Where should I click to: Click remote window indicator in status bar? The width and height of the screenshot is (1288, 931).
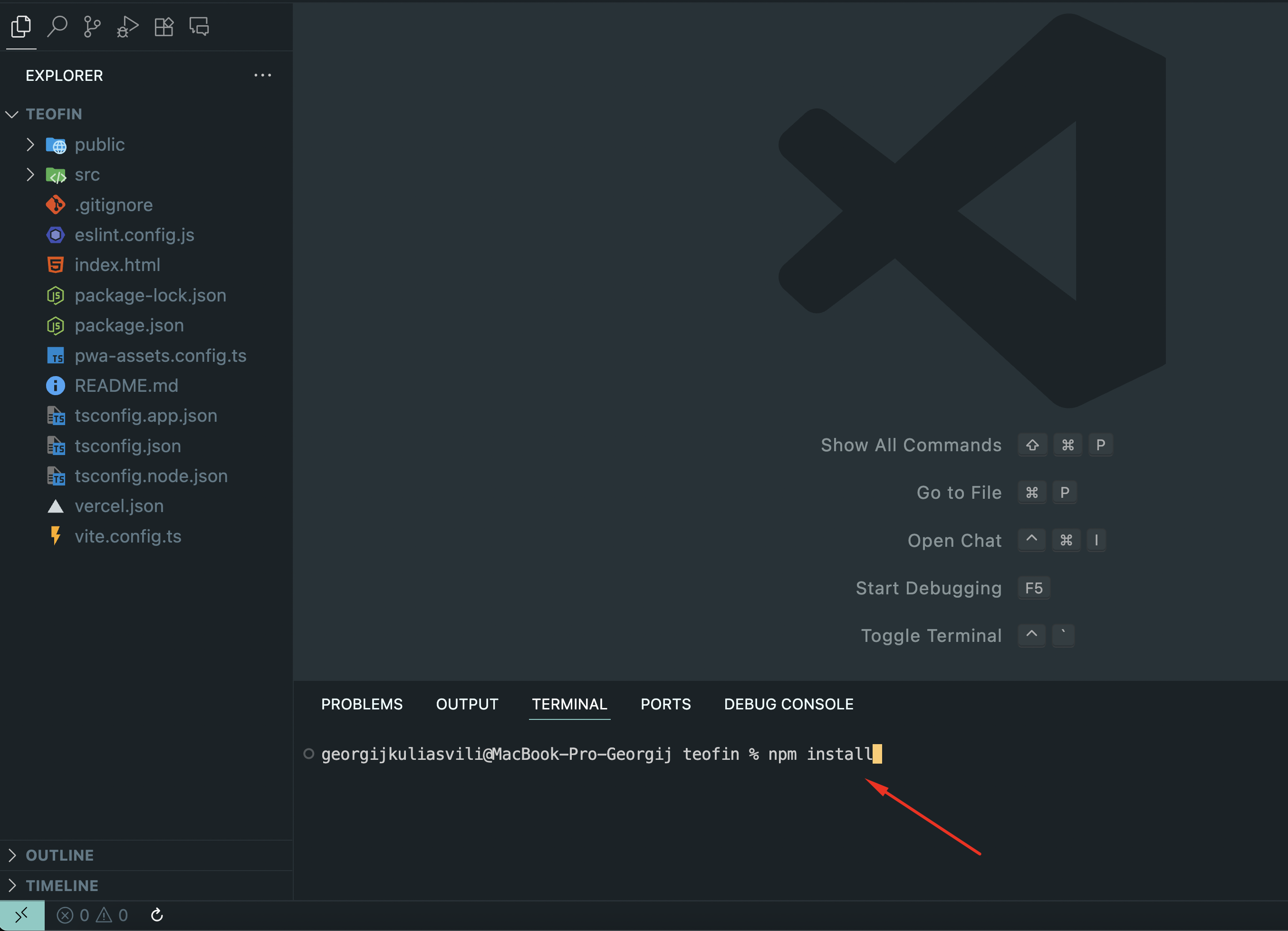coord(21,915)
